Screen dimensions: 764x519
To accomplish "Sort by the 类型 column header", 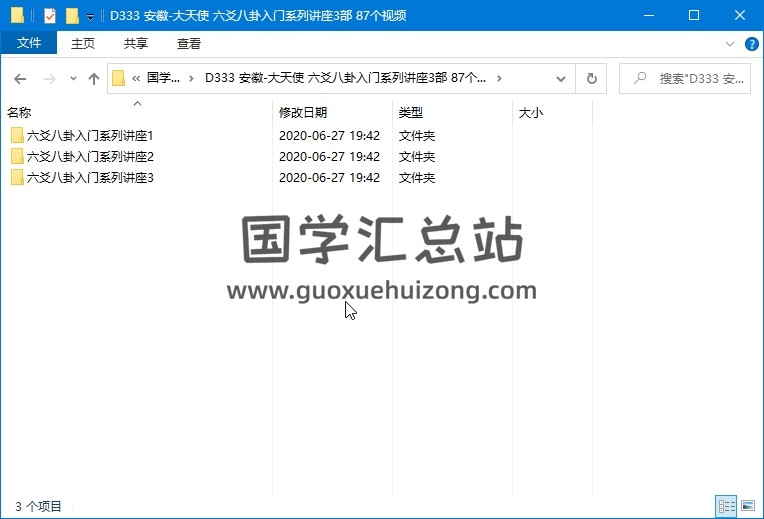I will coord(411,113).
